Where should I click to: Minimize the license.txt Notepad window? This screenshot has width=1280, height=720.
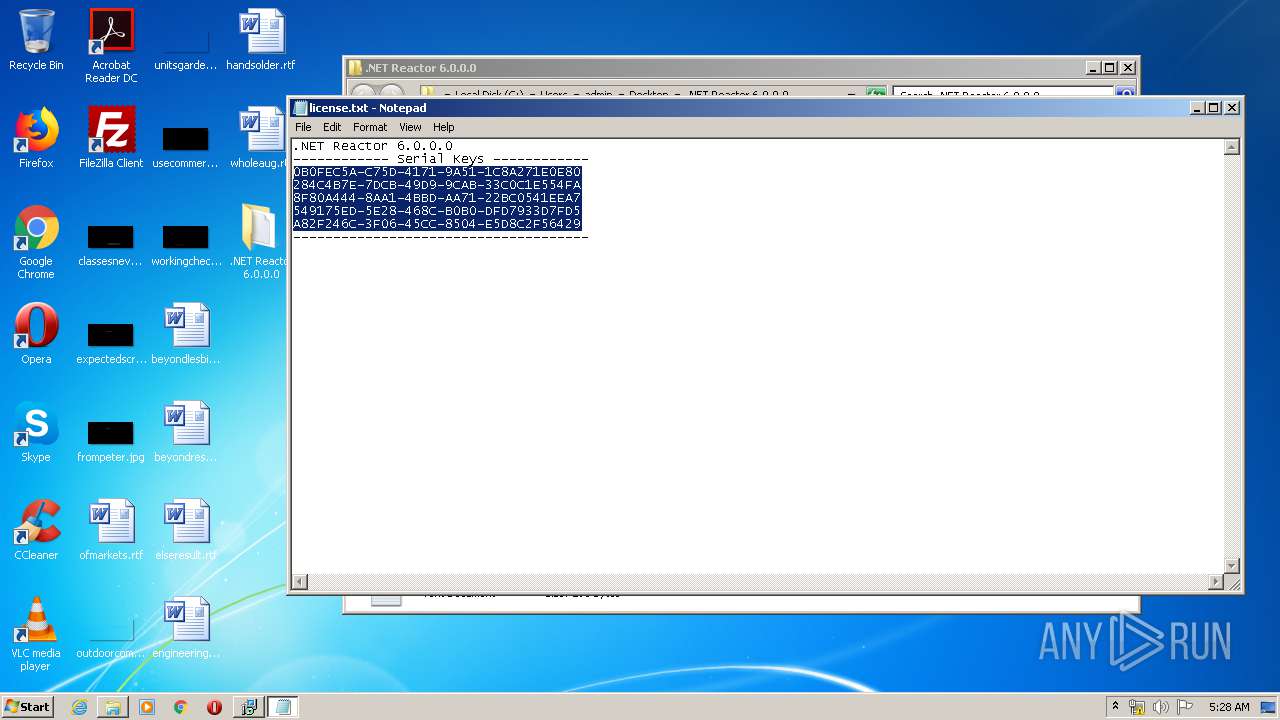pyautogui.click(x=1197, y=108)
